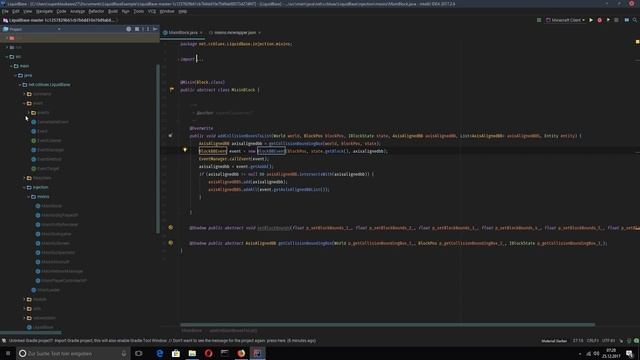Expand the command package folder
Viewport: 640px width, 360px height.
coord(24,94)
